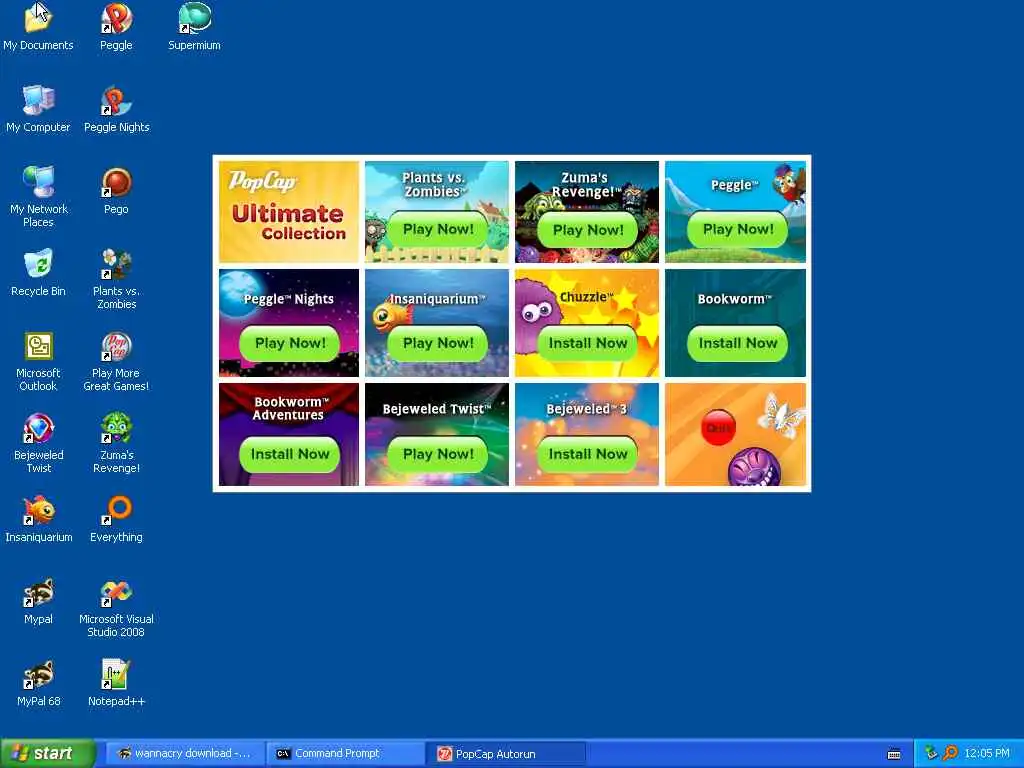Select the Everything search shortcut
The image size is (1024, 768).
[116, 519]
